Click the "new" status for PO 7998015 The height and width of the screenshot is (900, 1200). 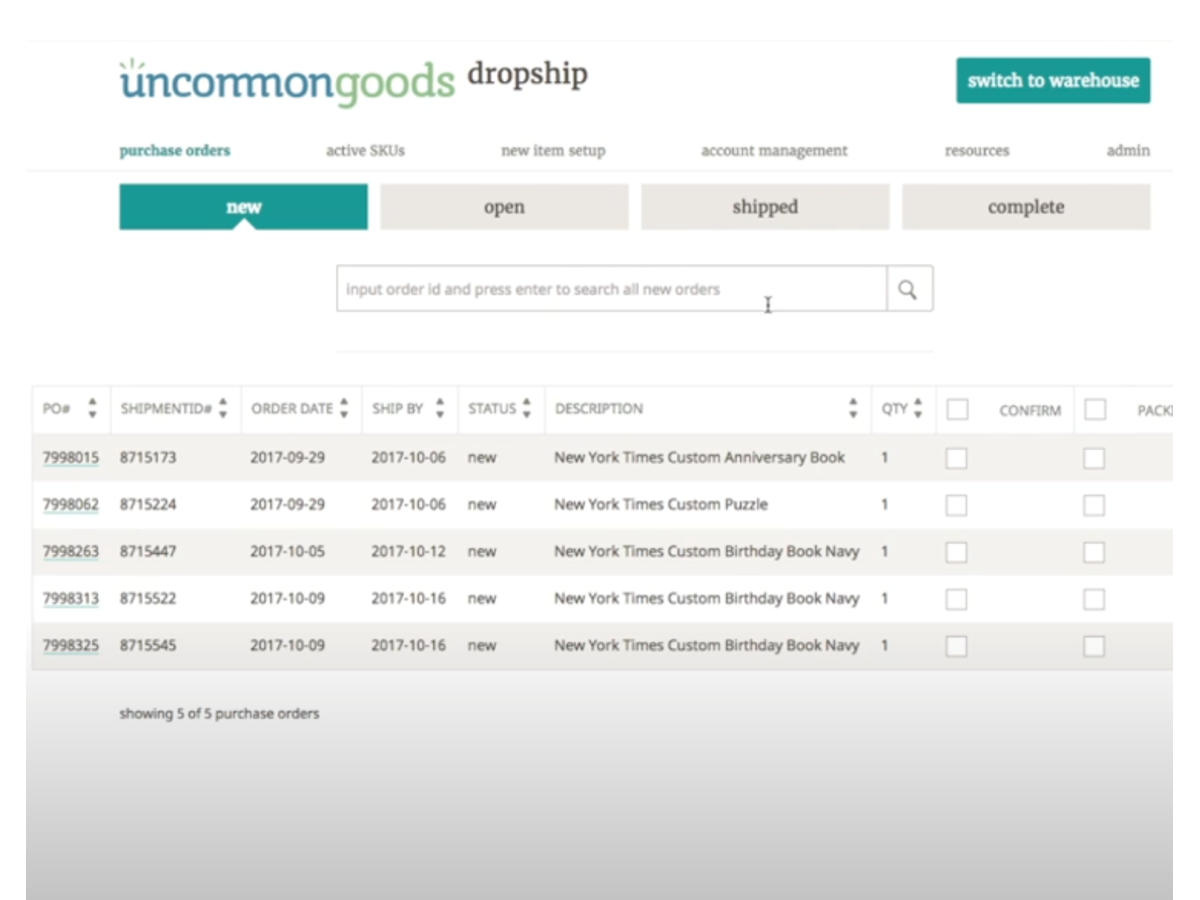click(482, 458)
